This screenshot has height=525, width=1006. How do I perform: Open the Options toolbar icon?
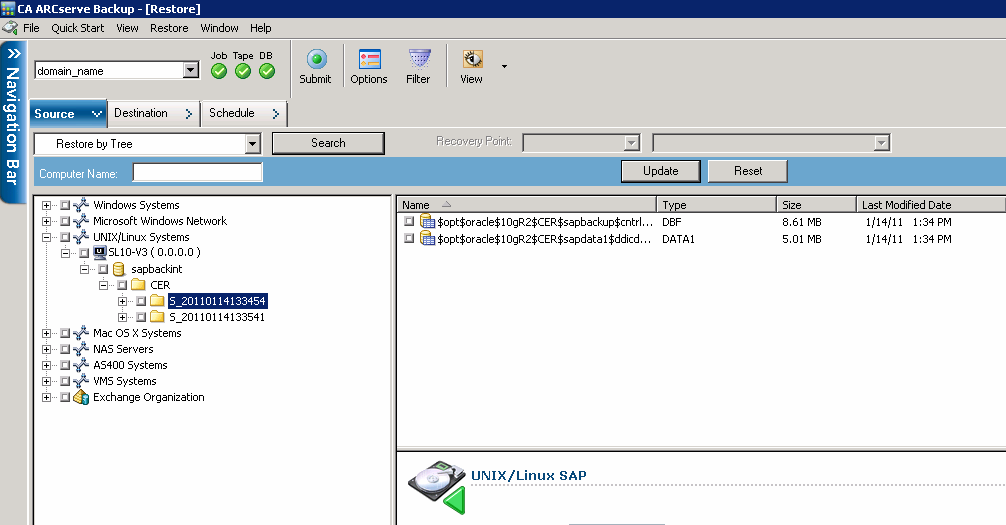tap(369, 60)
